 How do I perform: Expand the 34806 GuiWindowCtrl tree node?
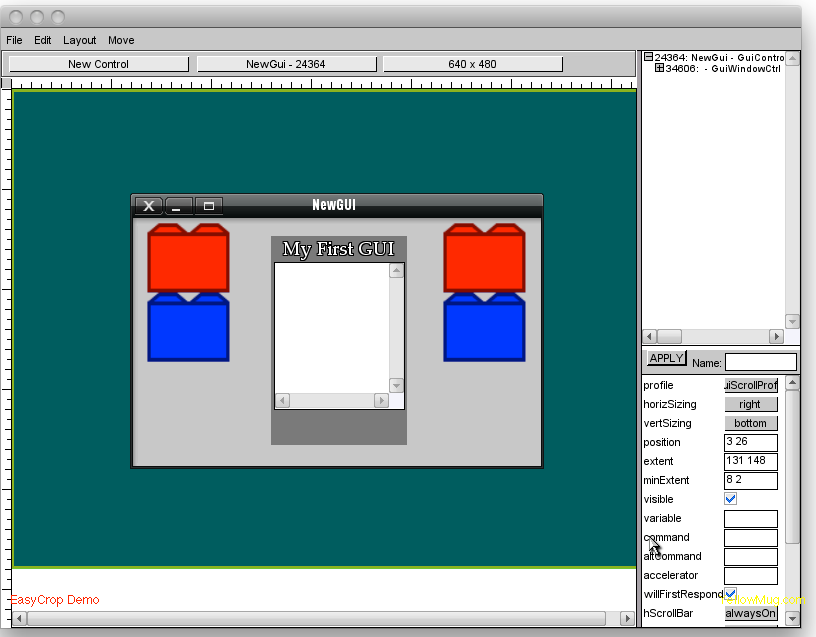(660, 69)
